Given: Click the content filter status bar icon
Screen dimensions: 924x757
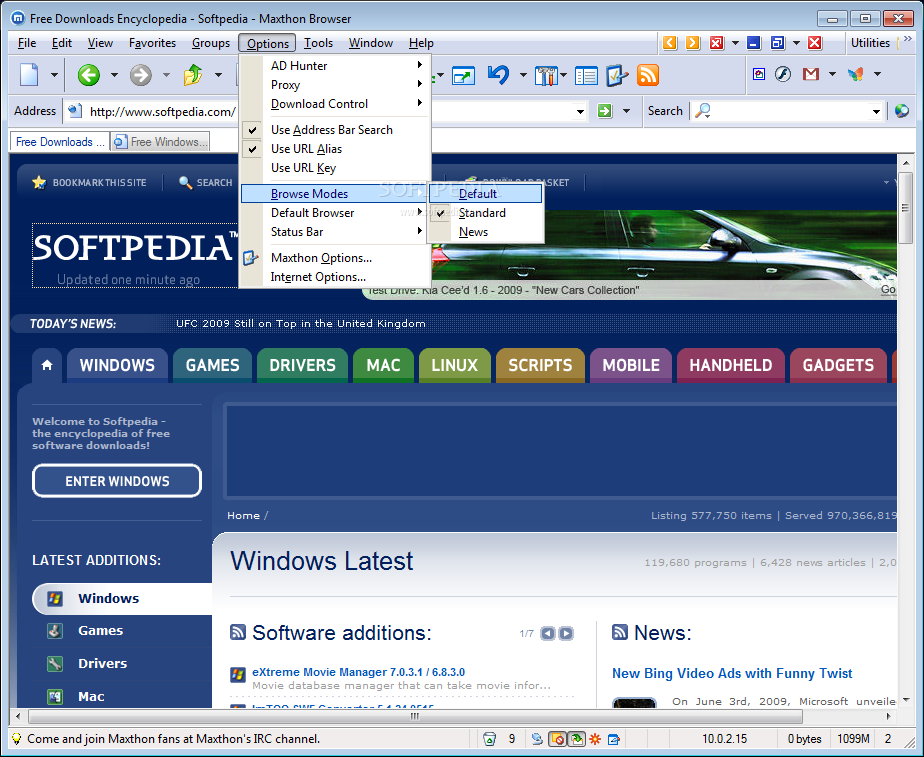Looking at the screenshot, I should coord(576,739).
